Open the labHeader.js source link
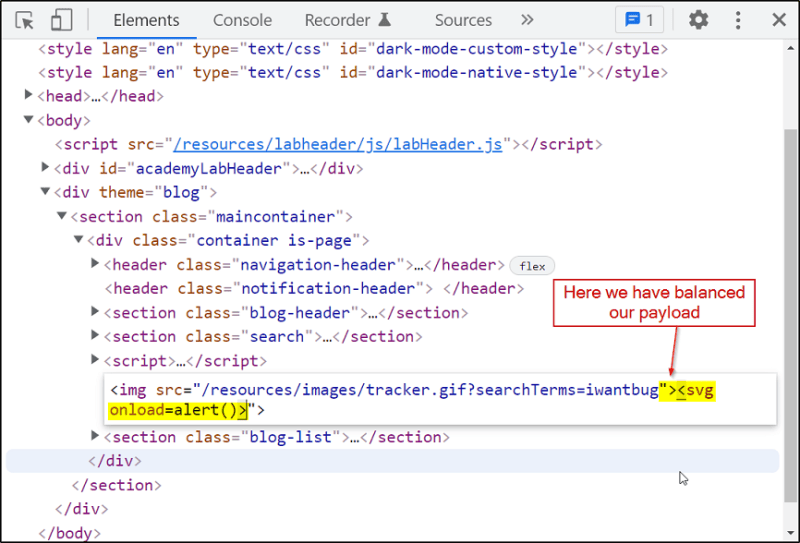 (x=338, y=144)
